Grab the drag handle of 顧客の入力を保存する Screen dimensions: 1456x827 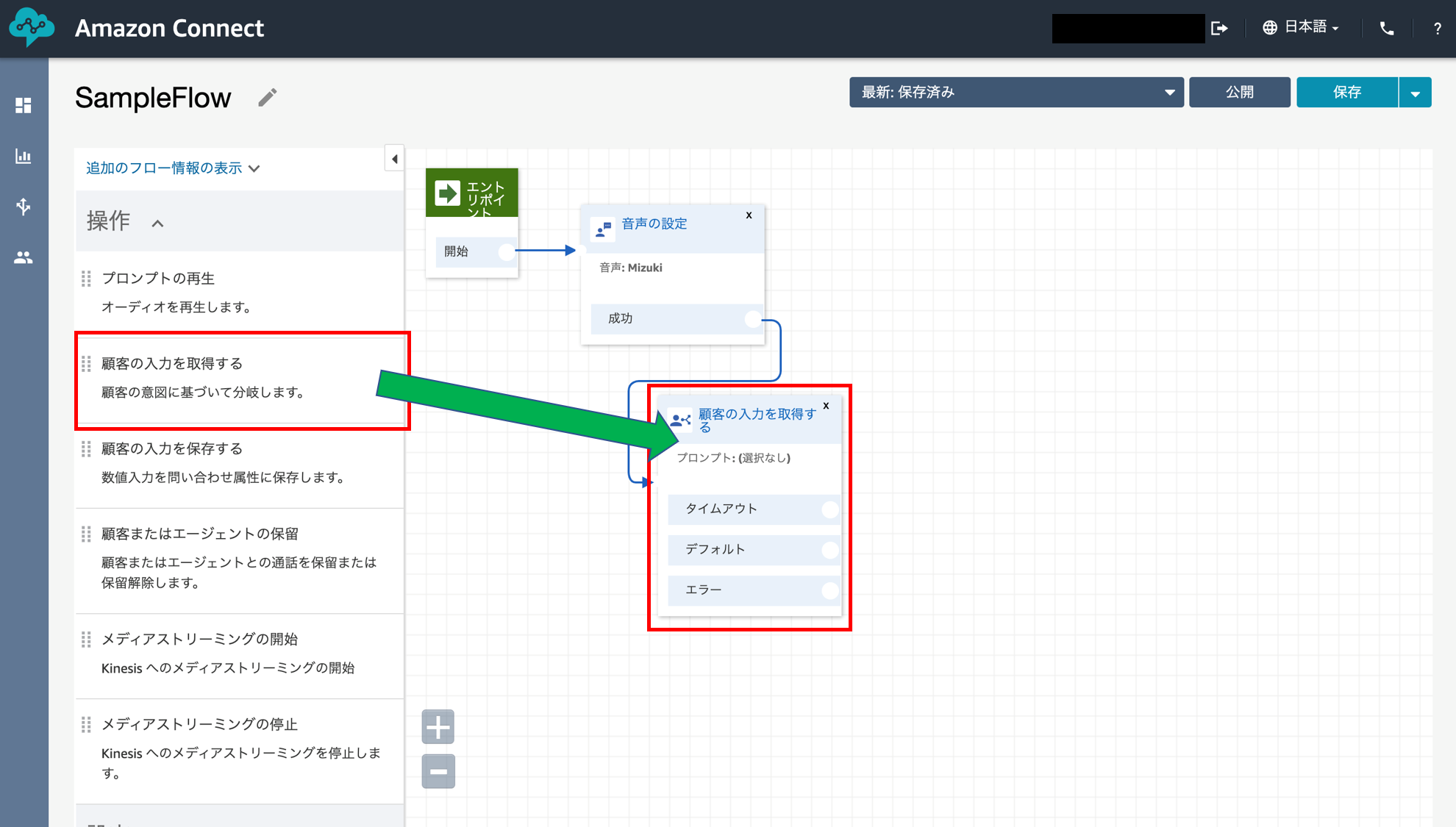pyautogui.click(x=86, y=449)
